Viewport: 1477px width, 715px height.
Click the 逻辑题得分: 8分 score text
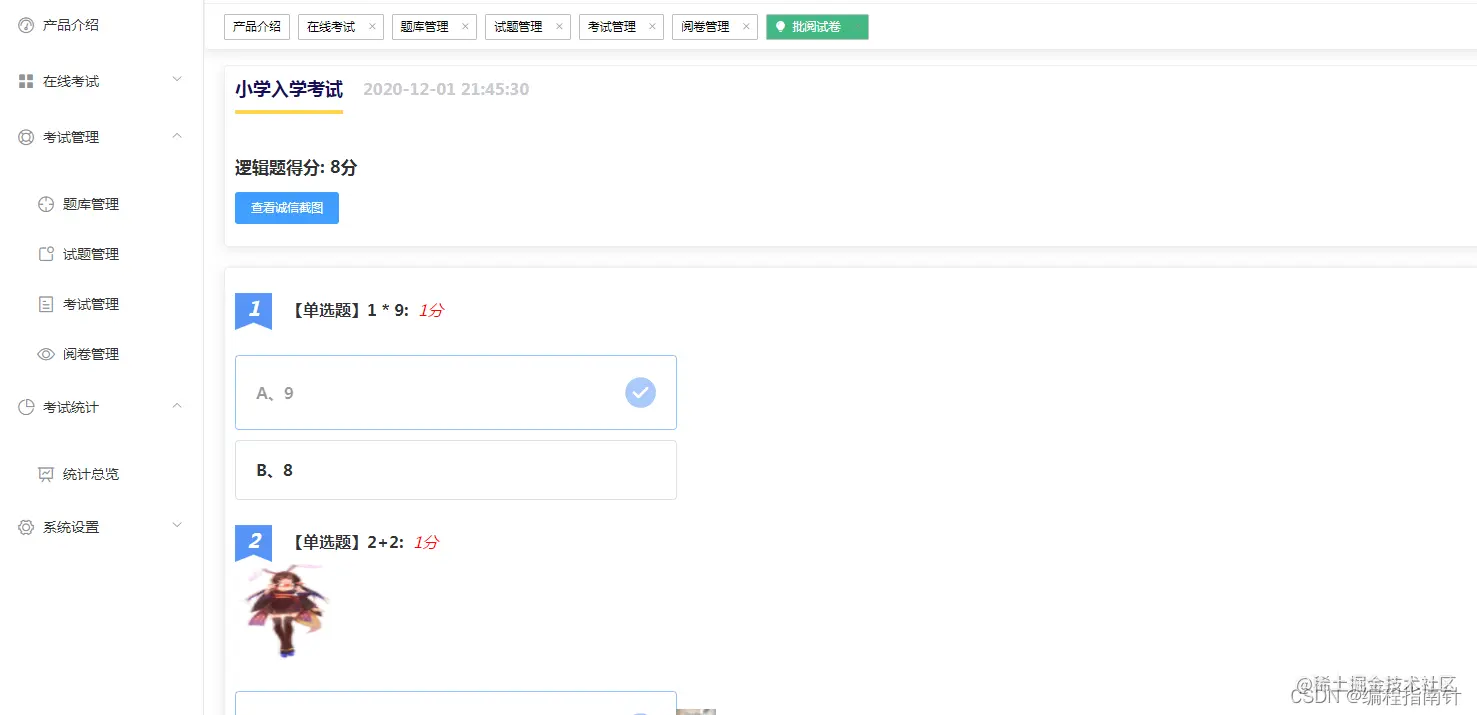coord(296,167)
